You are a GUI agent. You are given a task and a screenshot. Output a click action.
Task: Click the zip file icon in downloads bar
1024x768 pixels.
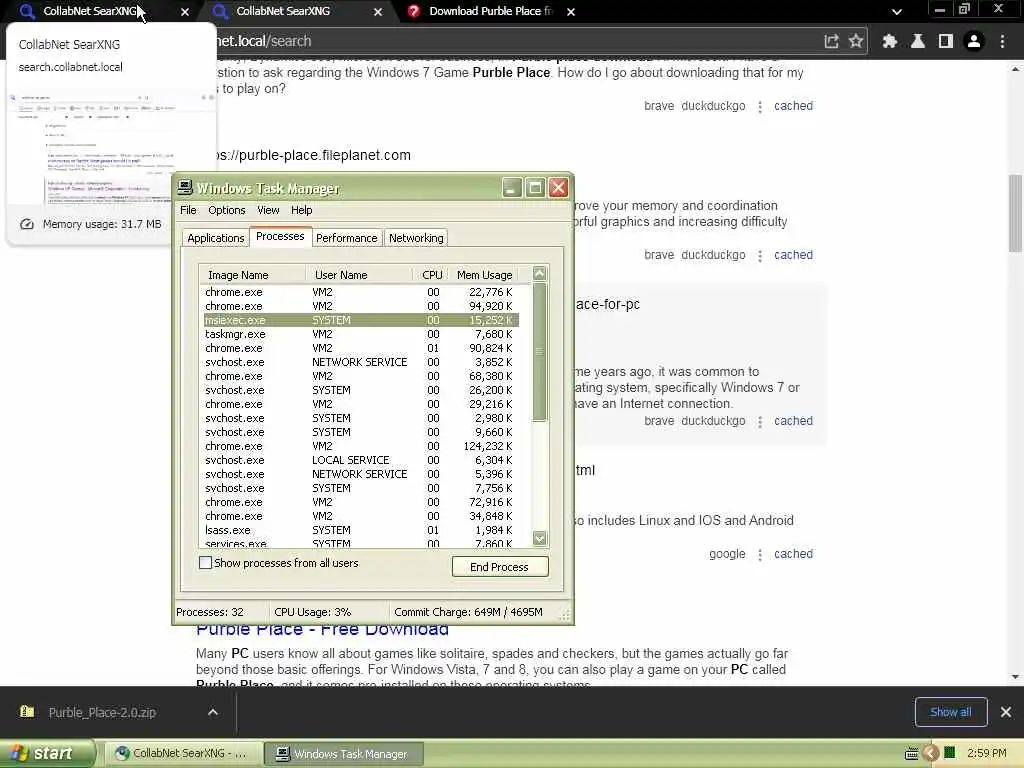point(27,712)
